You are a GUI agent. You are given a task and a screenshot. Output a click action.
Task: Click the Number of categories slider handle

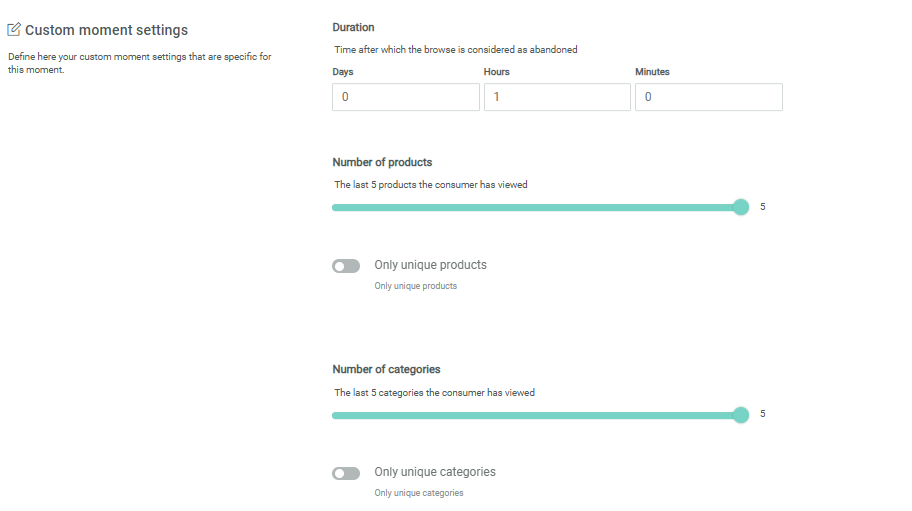[741, 415]
